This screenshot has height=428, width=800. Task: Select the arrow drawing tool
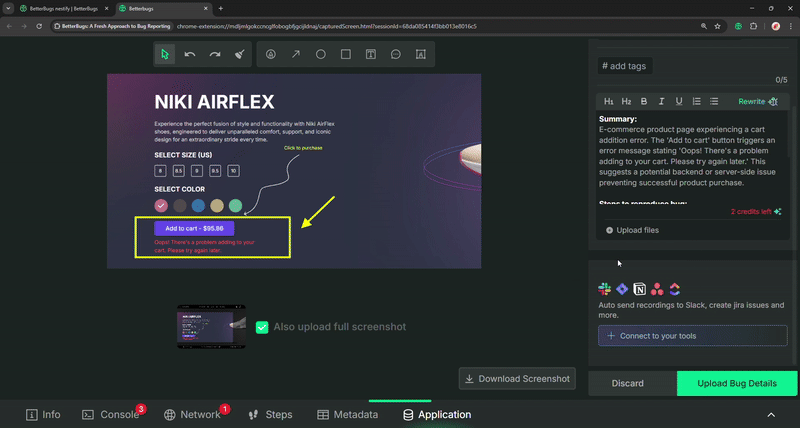point(296,54)
